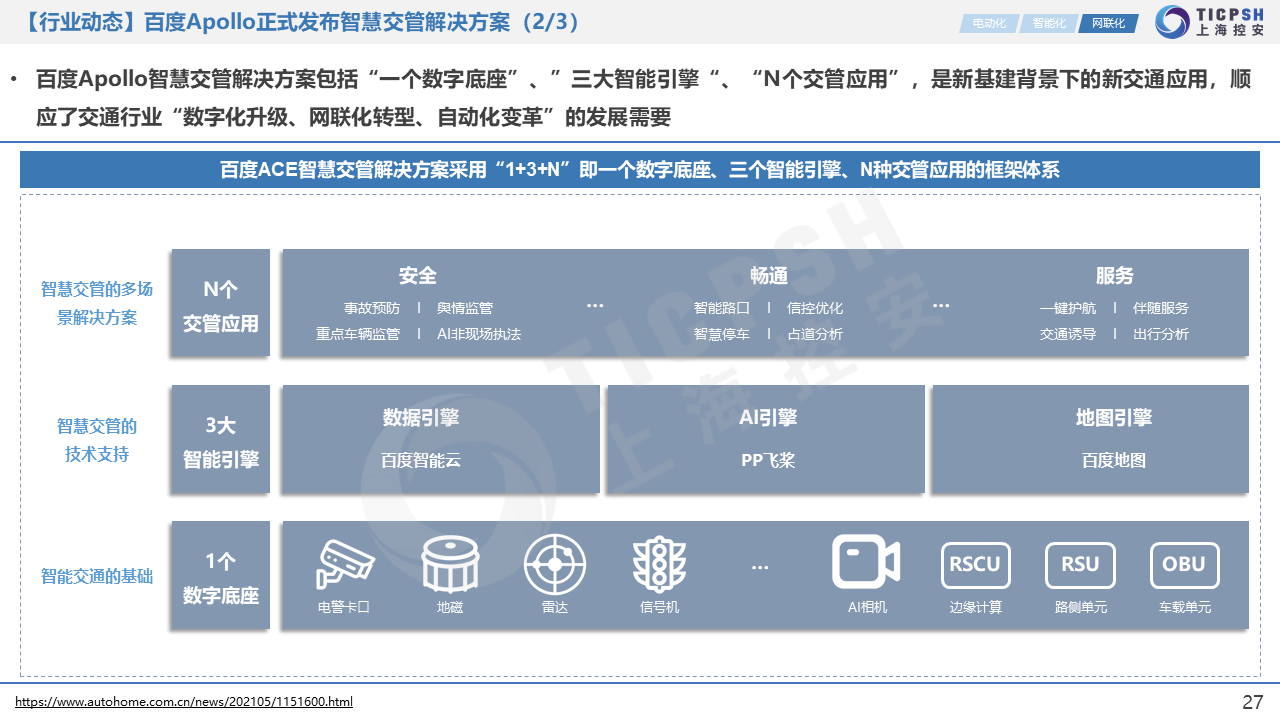Select the RSCU edge computing icon
The image size is (1280, 720).
(x=975, y=565)
